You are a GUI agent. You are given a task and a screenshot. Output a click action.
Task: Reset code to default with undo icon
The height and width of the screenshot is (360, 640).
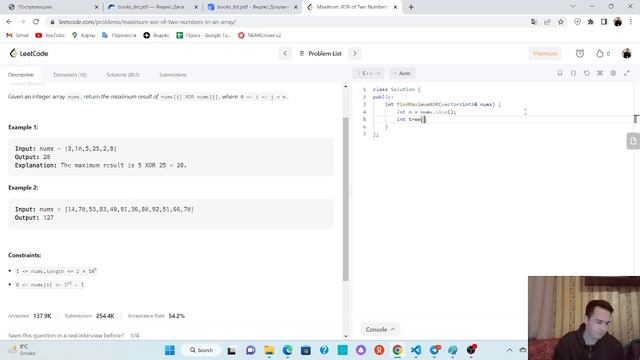tap(587, 73)
